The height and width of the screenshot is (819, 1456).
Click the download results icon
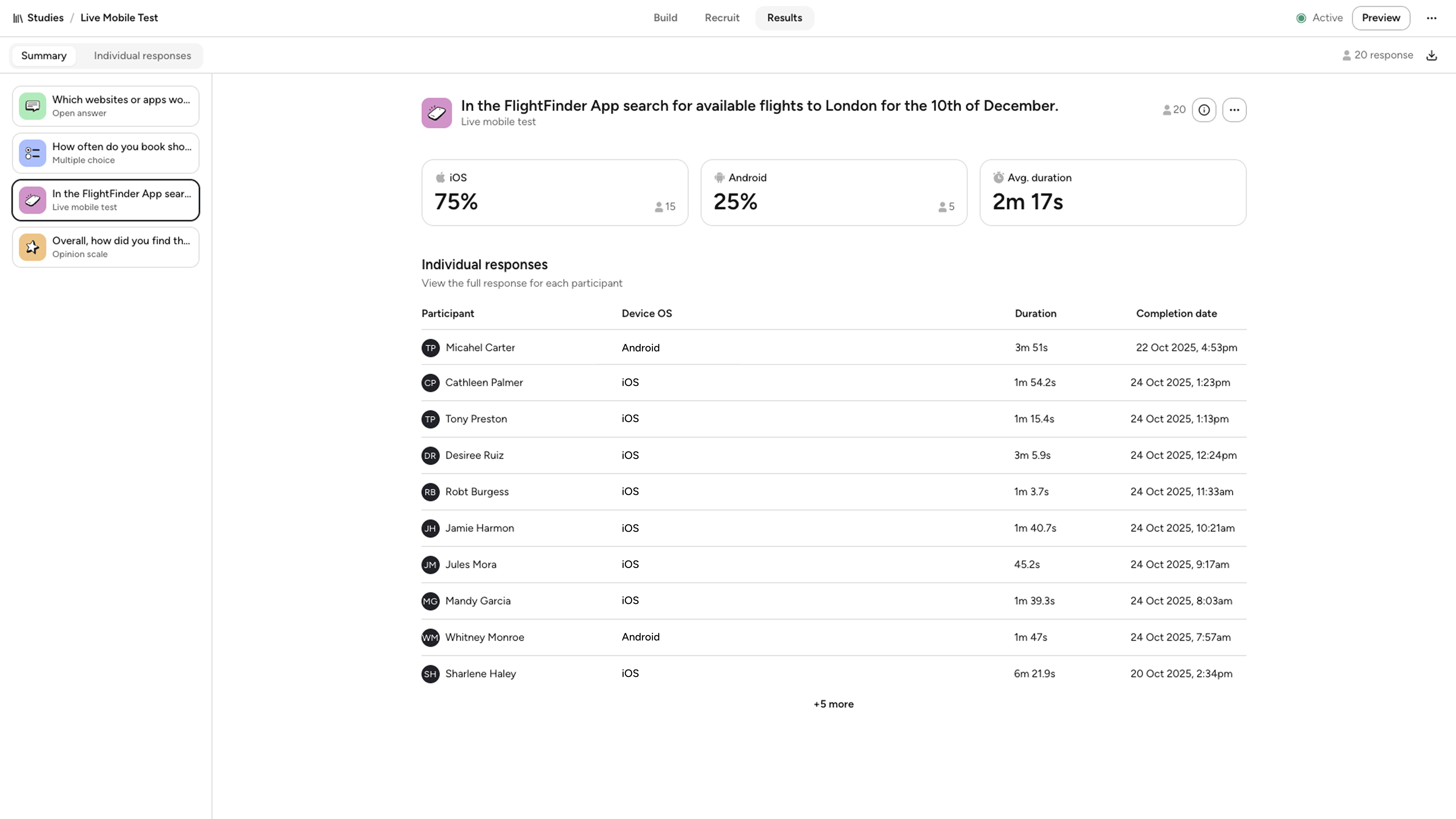tap(1432, 55)
